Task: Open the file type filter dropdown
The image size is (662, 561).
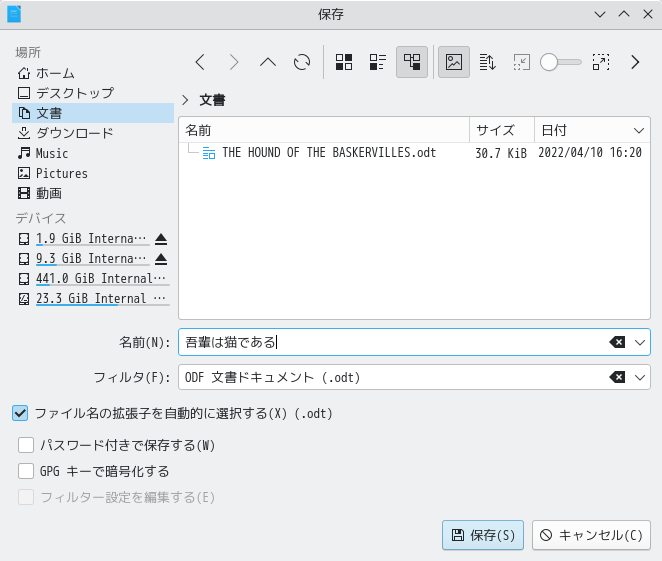Action: (x=640, y=377)
